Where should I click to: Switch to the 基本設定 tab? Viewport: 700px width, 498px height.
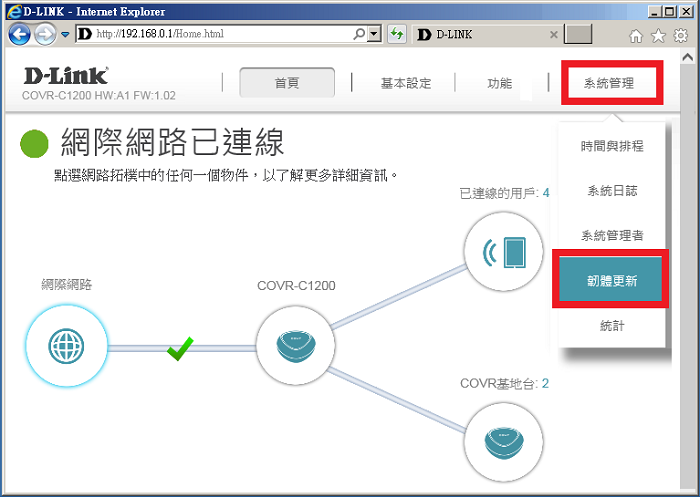coord(406,83)
